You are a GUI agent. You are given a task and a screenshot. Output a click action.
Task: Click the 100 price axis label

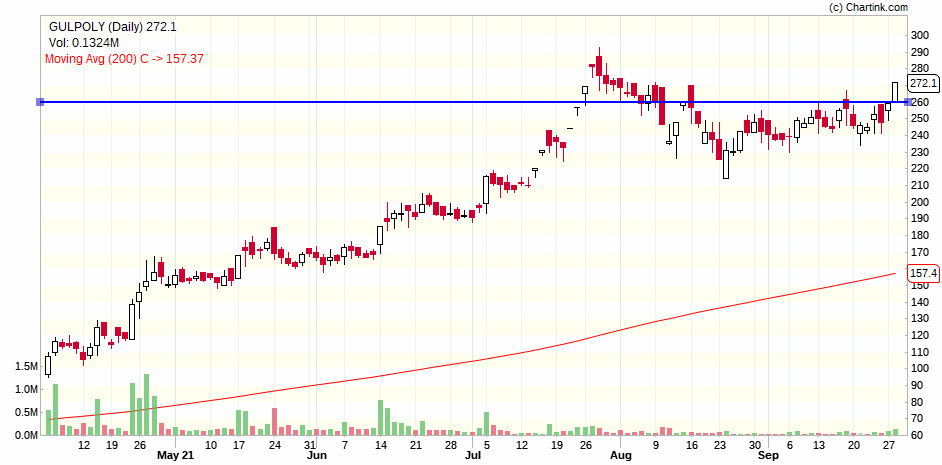[920, 368]
